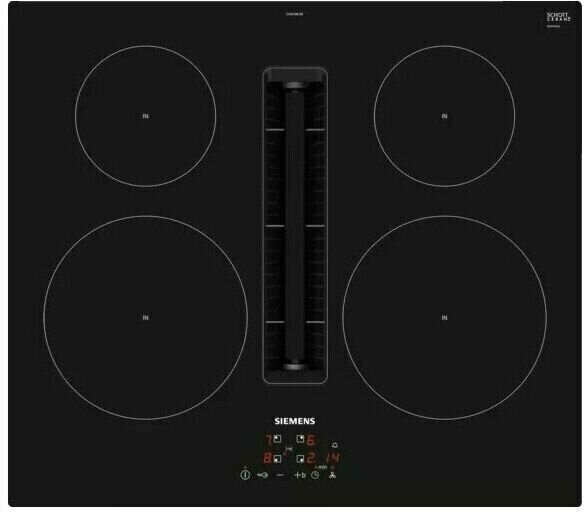This screenshot has height=512, width=584.
Task: Click the rear-right small induction ring
Action: pyautogui.click(x=444, y=116)
